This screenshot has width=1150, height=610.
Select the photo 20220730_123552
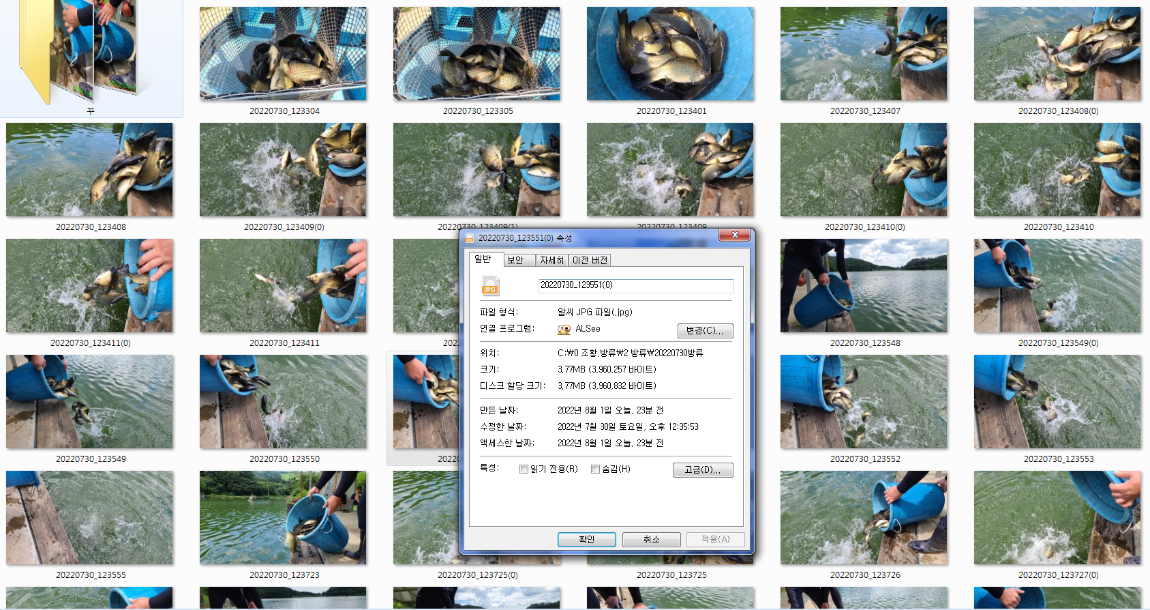[x=864, y=401]
